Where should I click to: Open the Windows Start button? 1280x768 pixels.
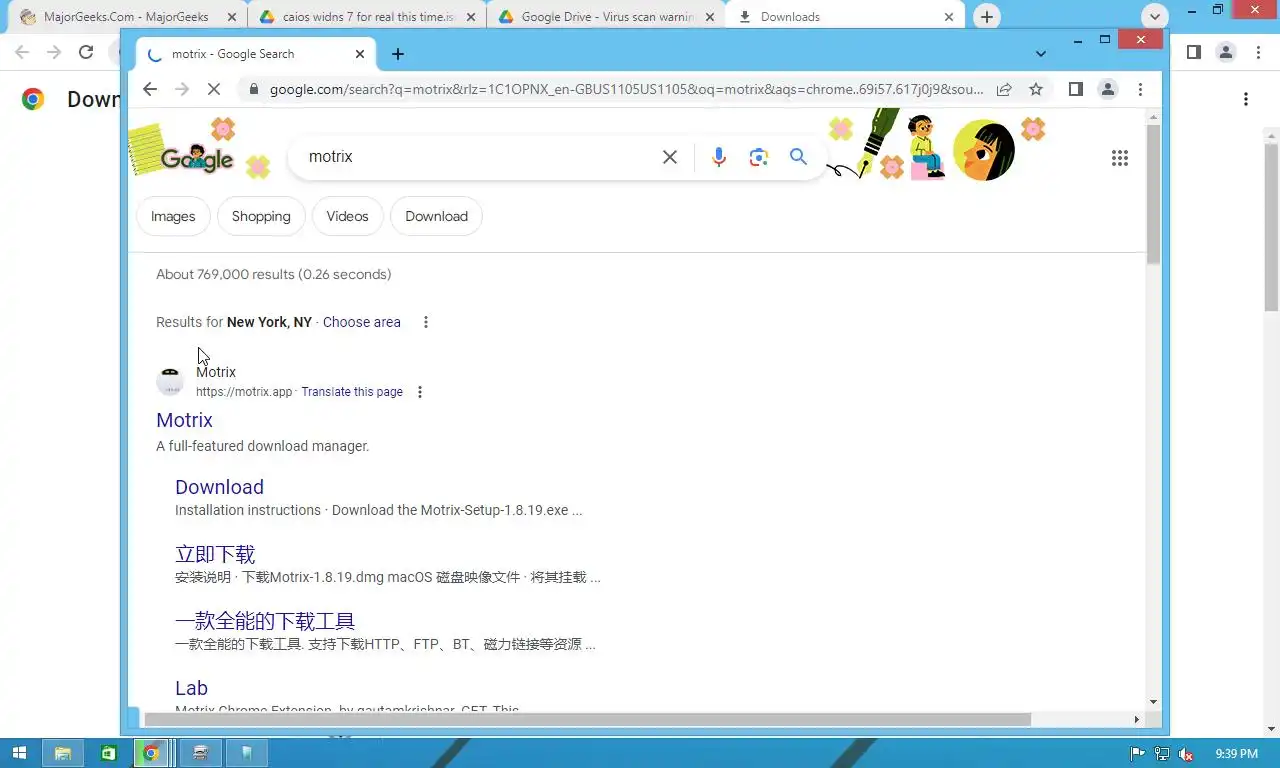click(20, 753)
